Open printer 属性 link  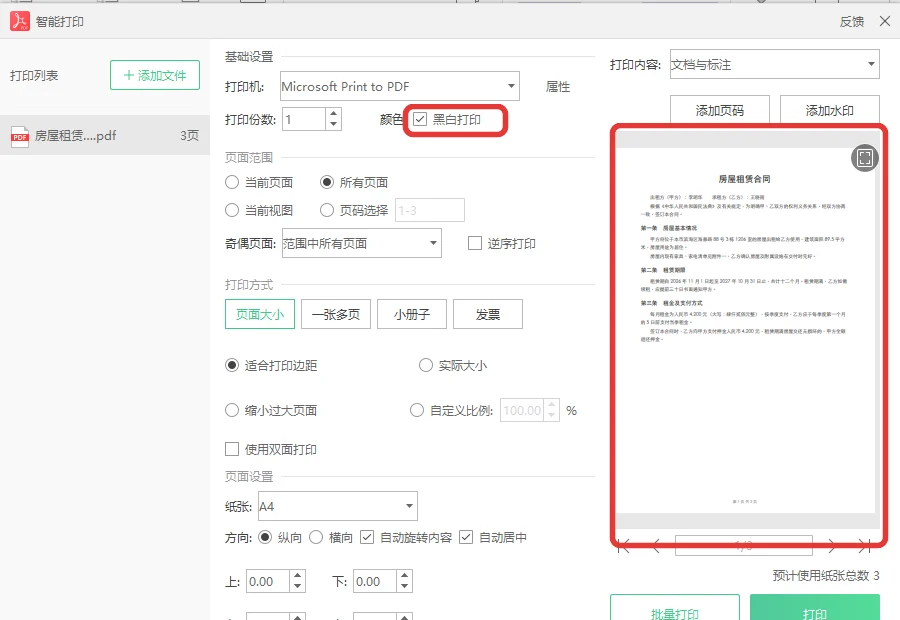click(x=558, y=87)
